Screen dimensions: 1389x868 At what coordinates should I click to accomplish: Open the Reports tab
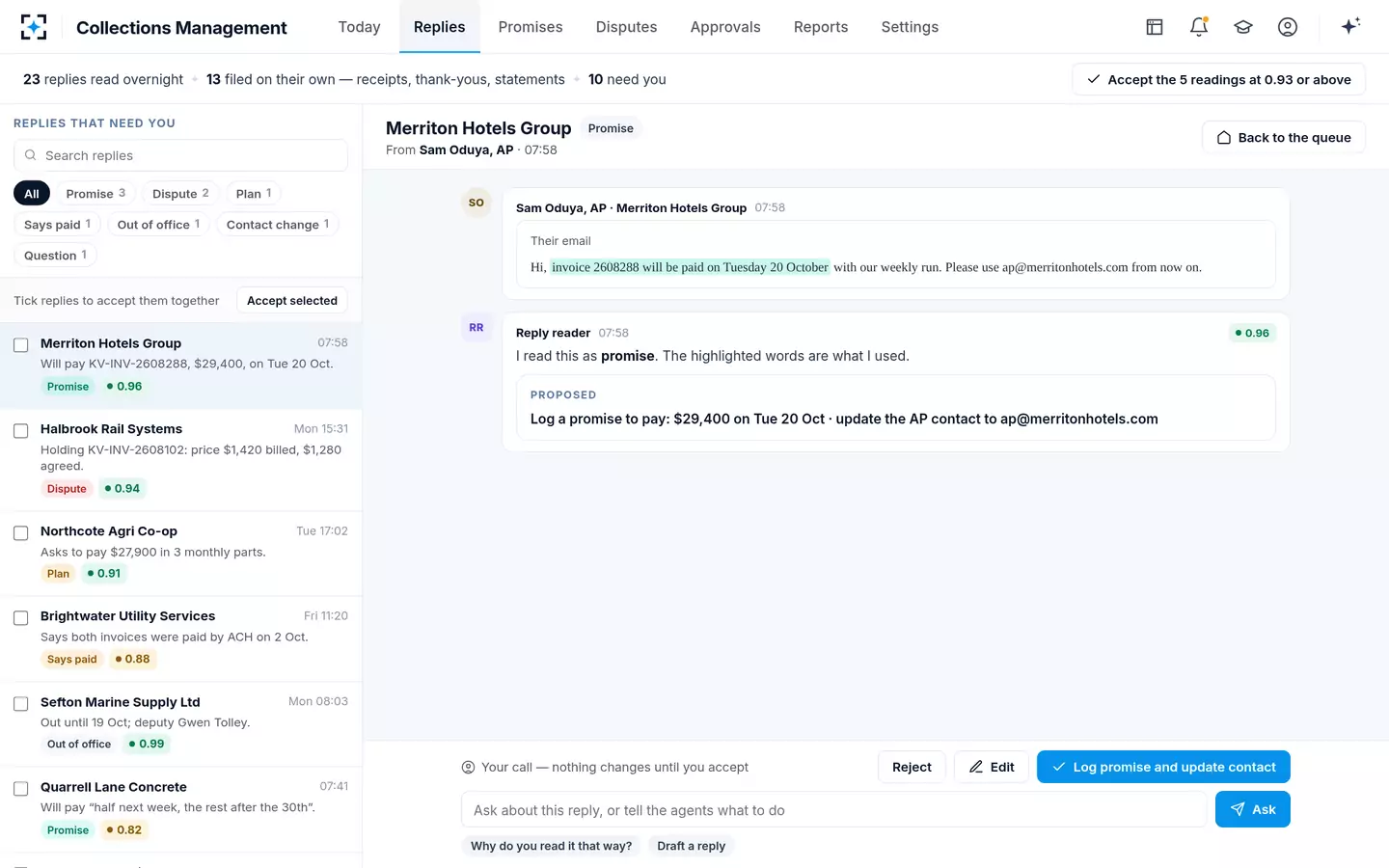tap(821, 27)
